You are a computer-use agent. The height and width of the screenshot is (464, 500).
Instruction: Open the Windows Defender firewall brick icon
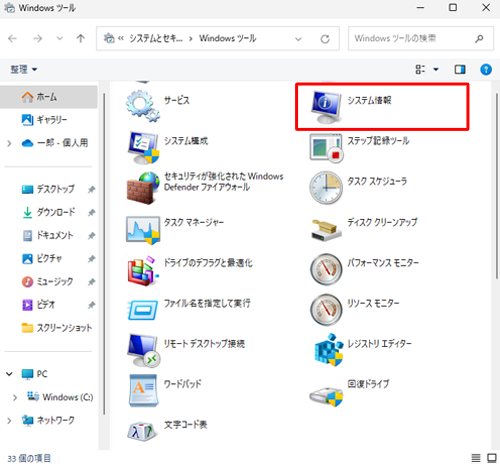[x=143, y=188]
